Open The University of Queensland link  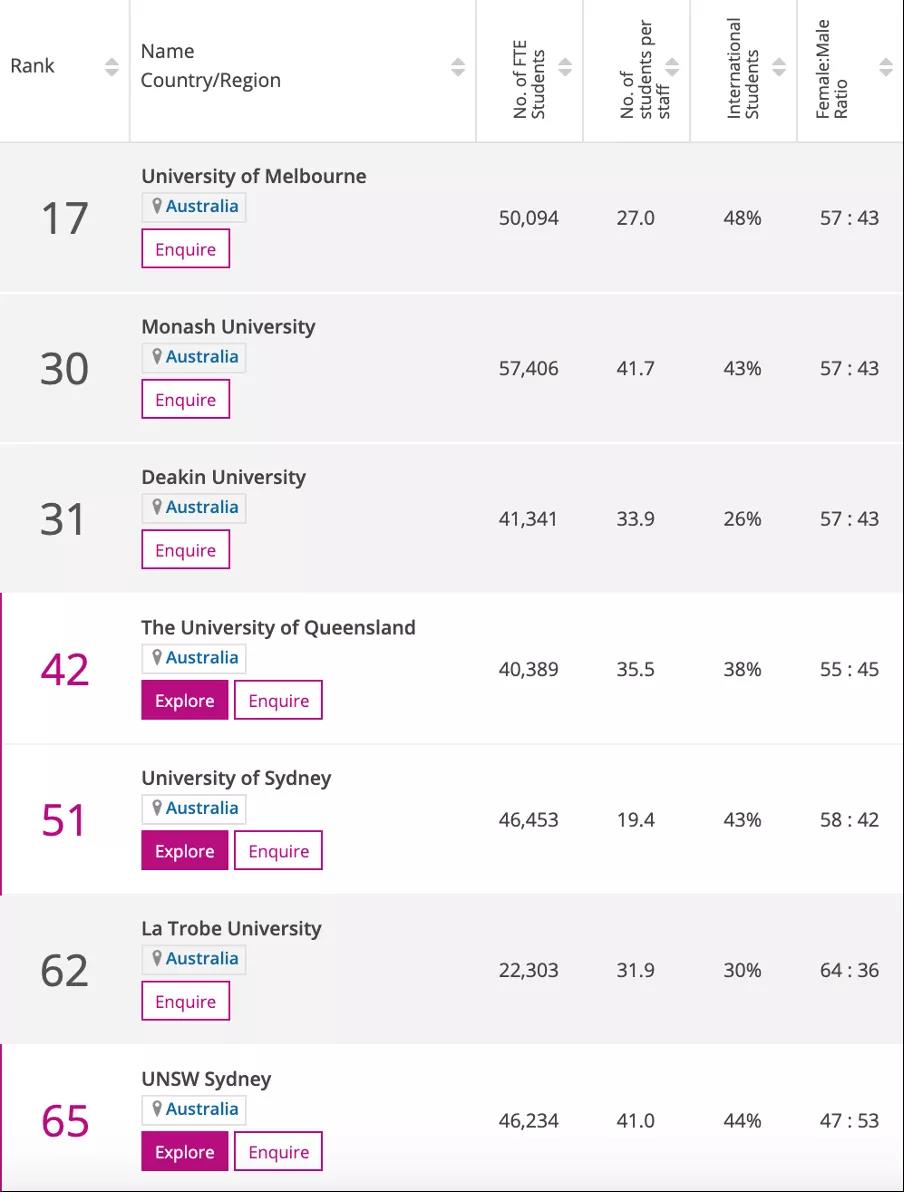[278, 628]
